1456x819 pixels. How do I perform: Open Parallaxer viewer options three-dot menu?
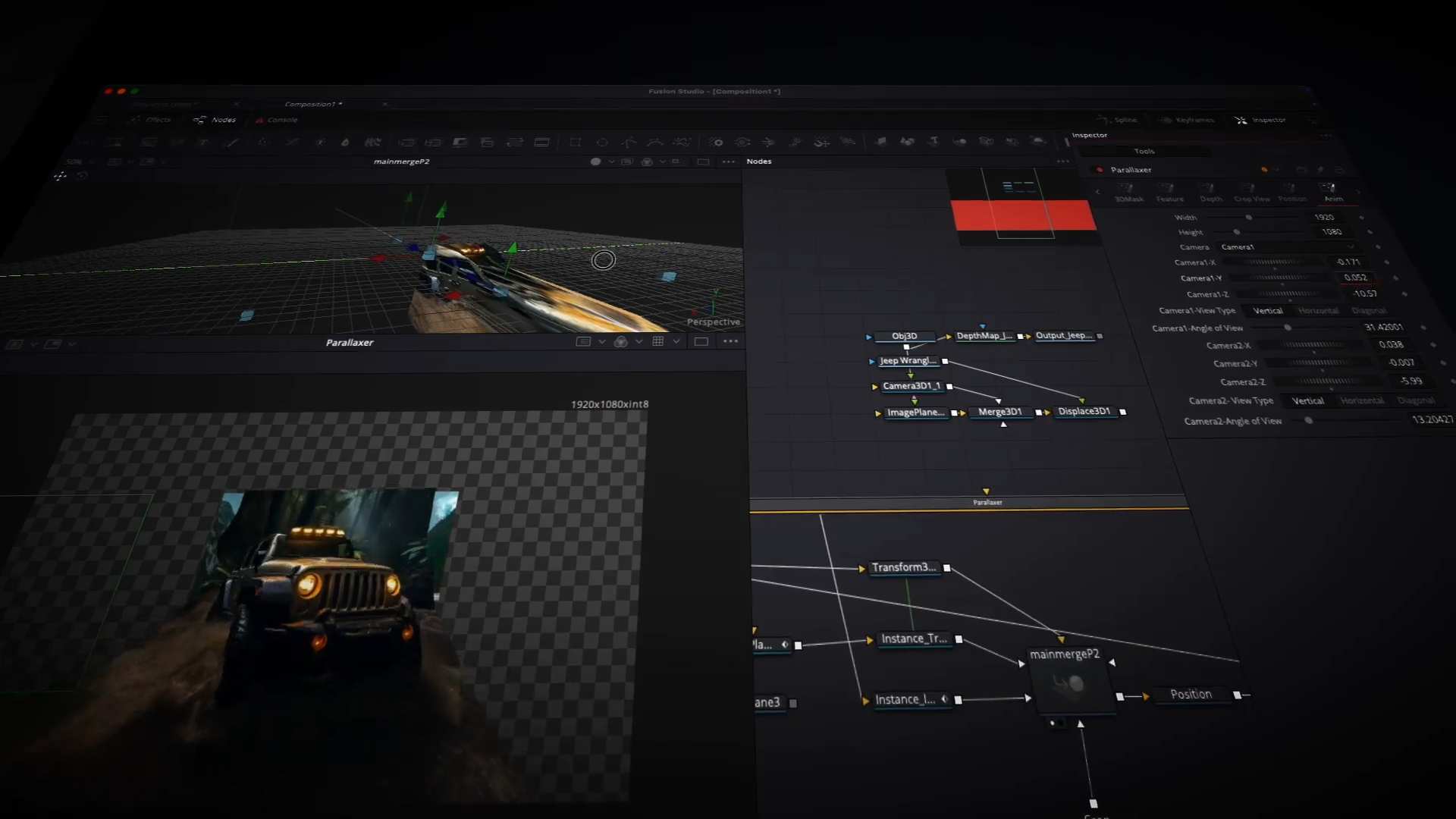(x=730, y=341)
